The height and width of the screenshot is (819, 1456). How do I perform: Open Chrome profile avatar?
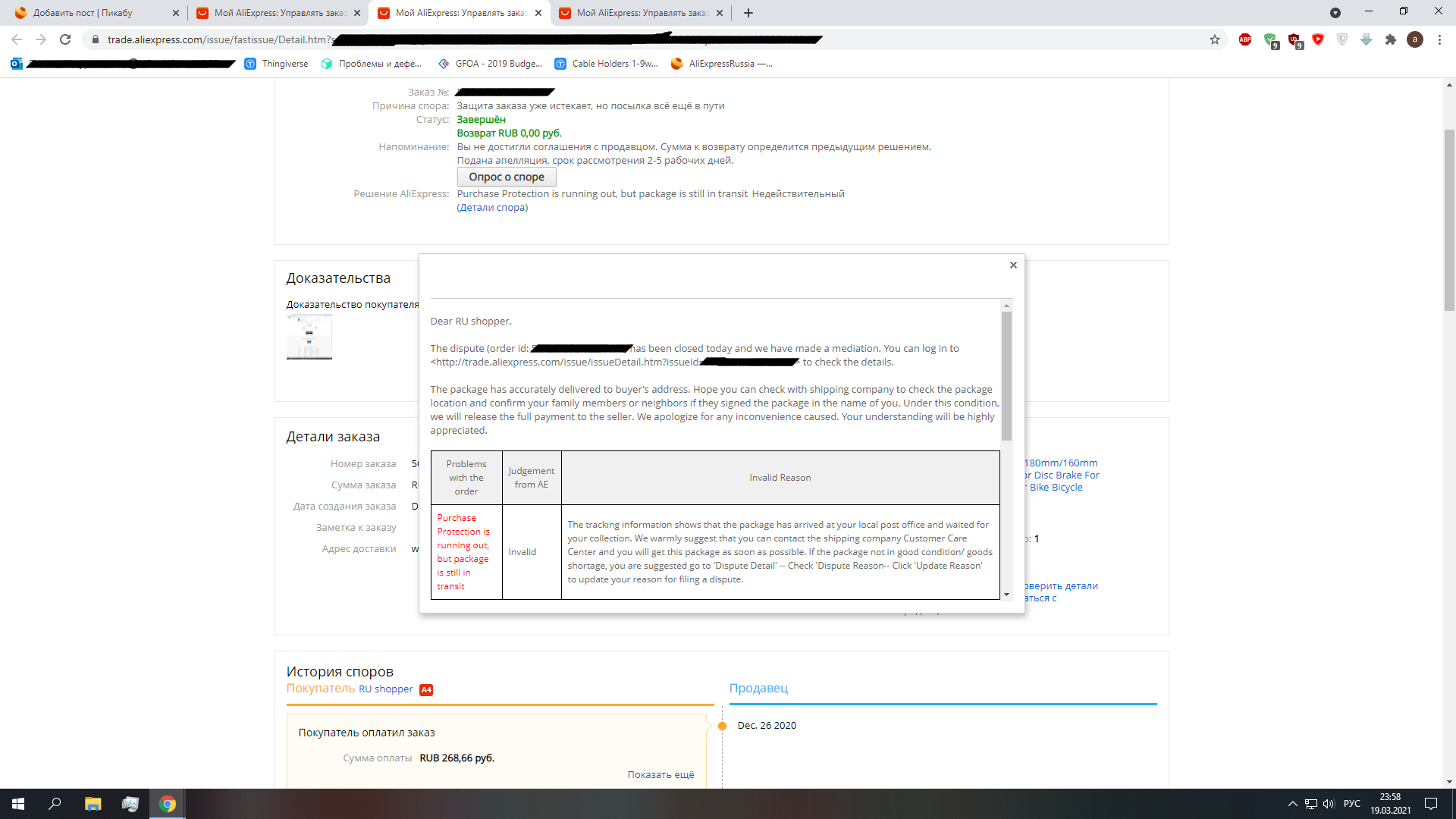1415,39
